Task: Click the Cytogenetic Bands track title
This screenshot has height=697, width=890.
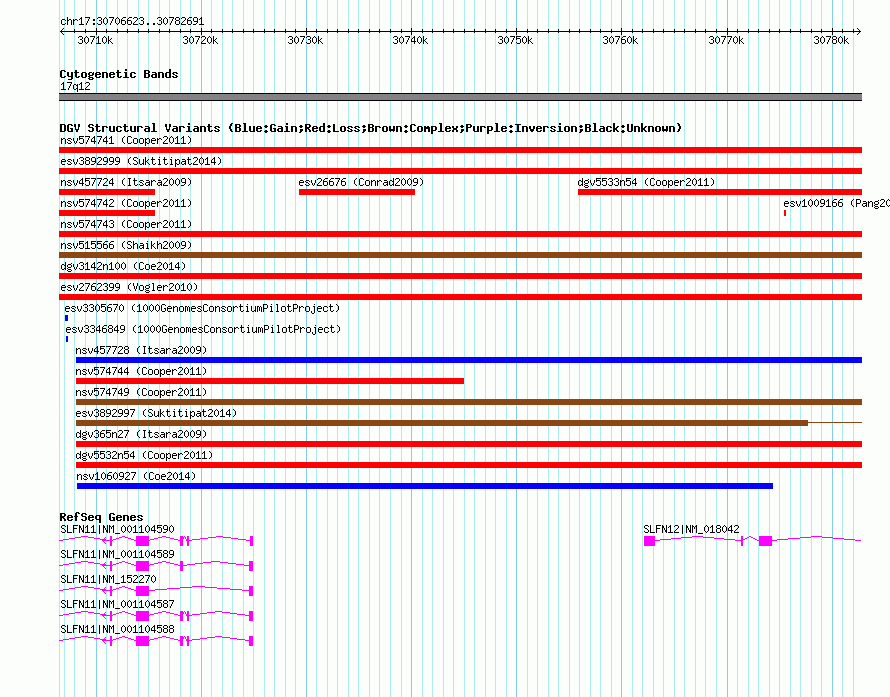Action: coord(119,74)
